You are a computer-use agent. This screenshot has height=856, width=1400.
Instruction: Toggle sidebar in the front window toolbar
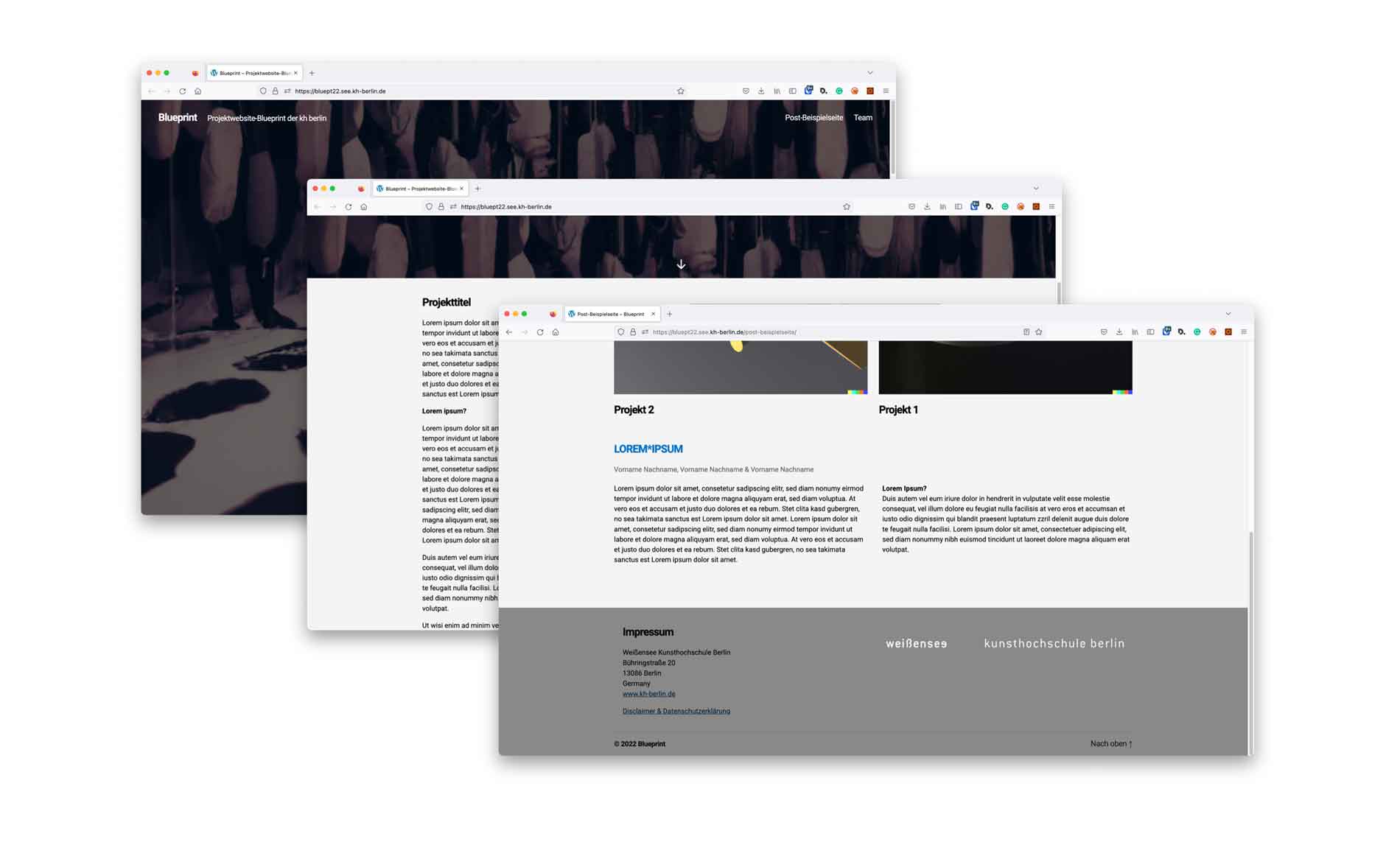(x=1150, y=332)
